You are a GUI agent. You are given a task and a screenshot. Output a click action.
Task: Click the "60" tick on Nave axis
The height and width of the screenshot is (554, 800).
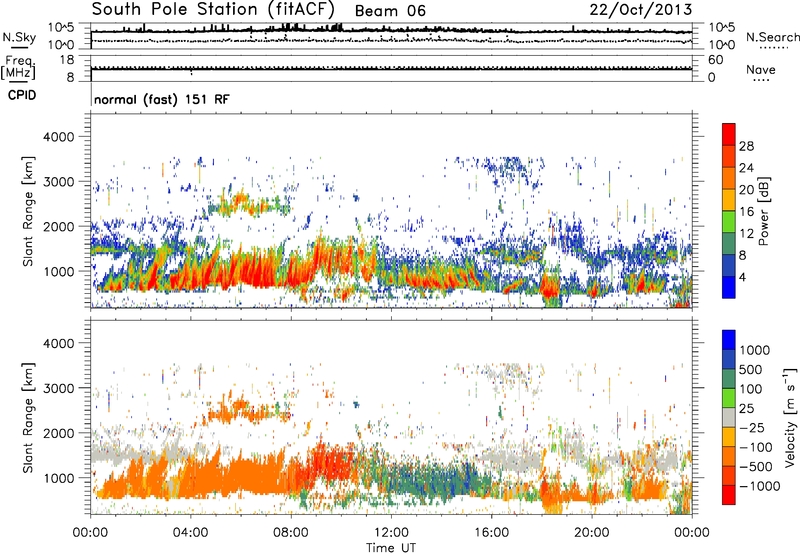point(715,60)
